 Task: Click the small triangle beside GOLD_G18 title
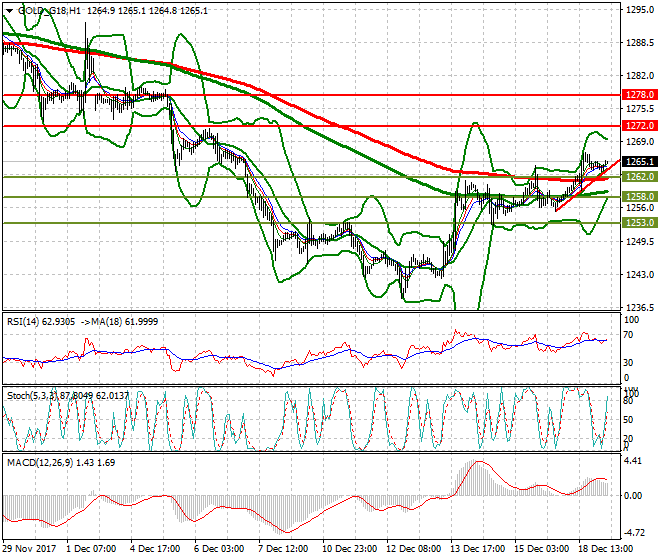click(7, 9)
